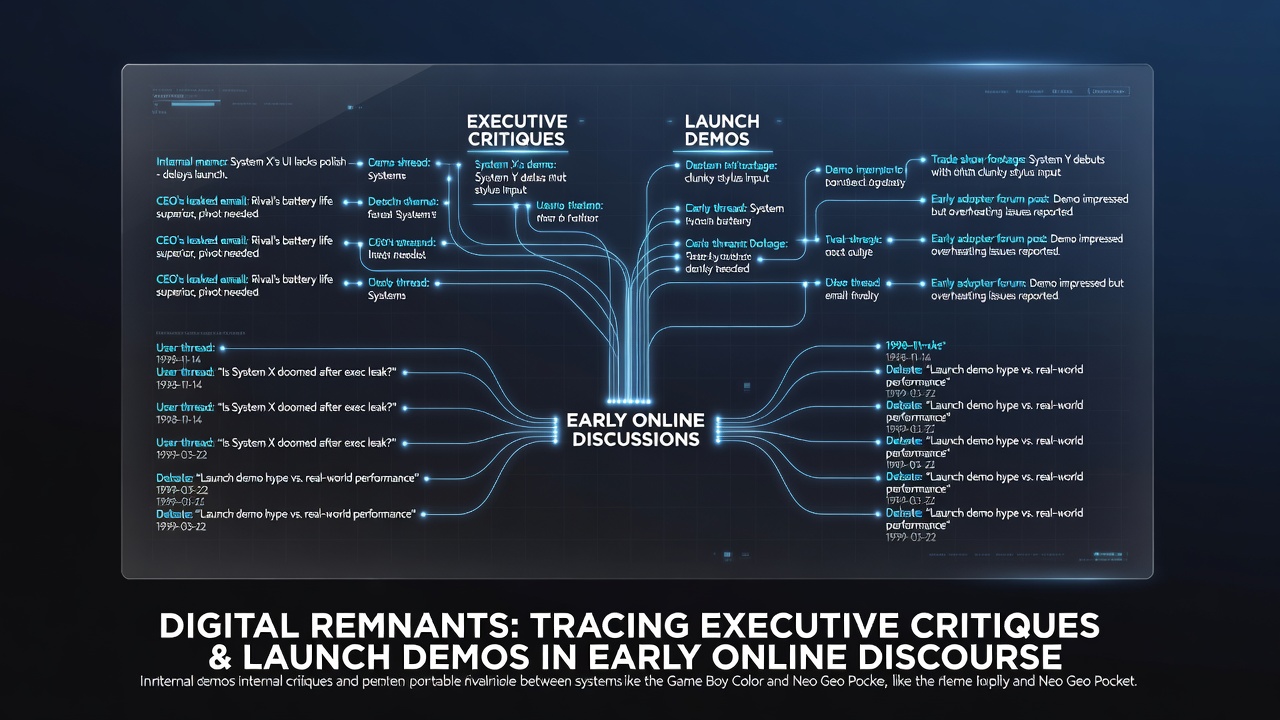Click the DIGITAL REMNANTS main title
The width and height of the screenshot is (1280, 720).
coord(629,642)
